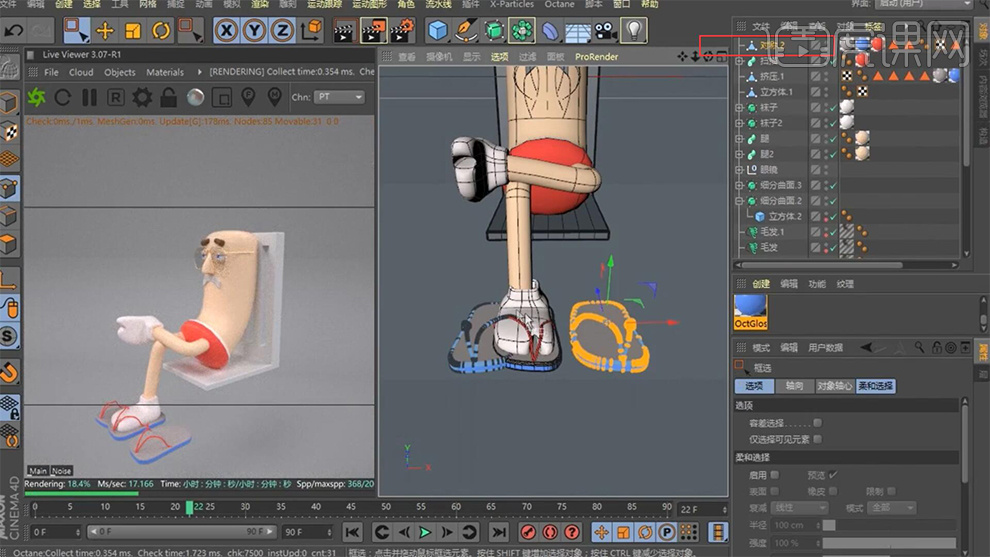Enable the 容差选择 checkbox
Viewport: 990px width, 557px height.
[x=818, y=423]
